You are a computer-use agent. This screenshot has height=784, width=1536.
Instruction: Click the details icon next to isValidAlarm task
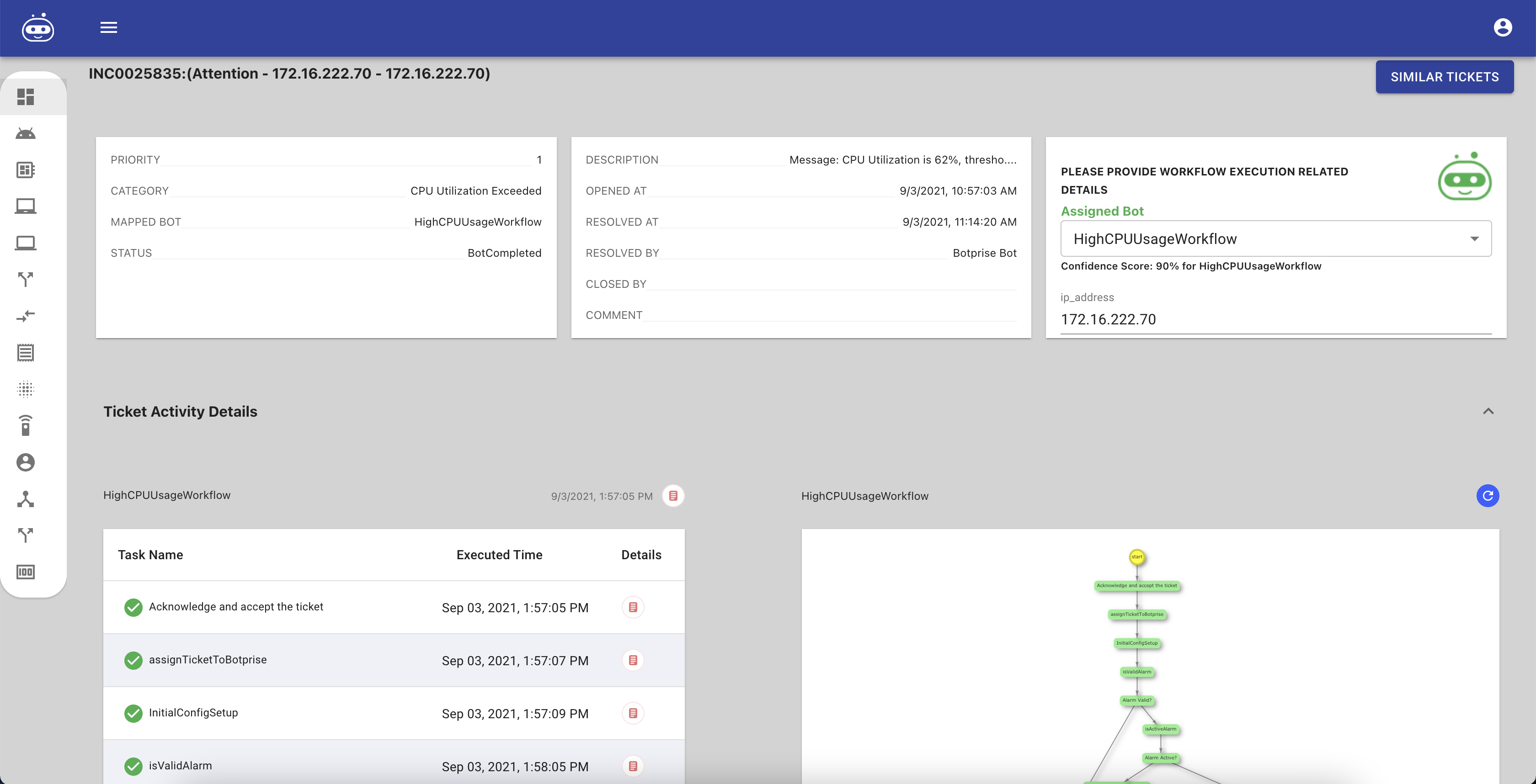pyautogui.click(x=634, y=765)
